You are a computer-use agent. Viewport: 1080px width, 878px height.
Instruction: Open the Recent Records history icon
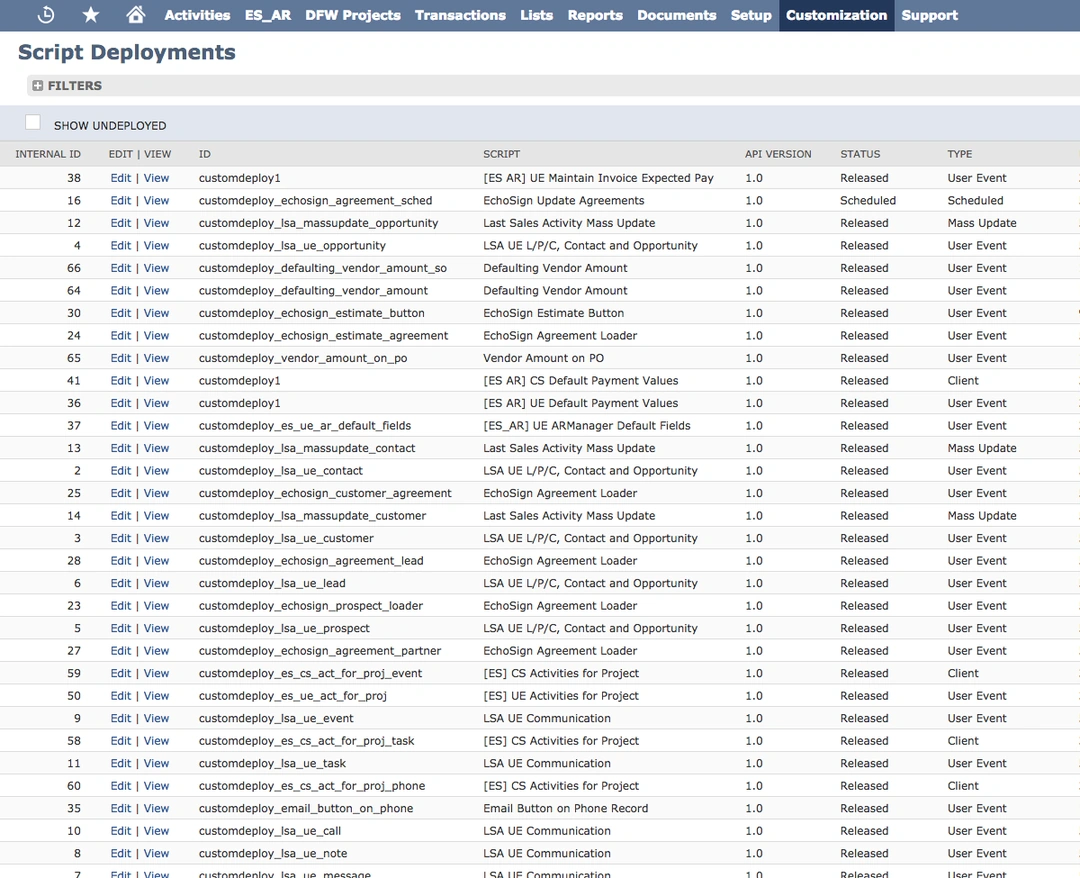point(46,15)
